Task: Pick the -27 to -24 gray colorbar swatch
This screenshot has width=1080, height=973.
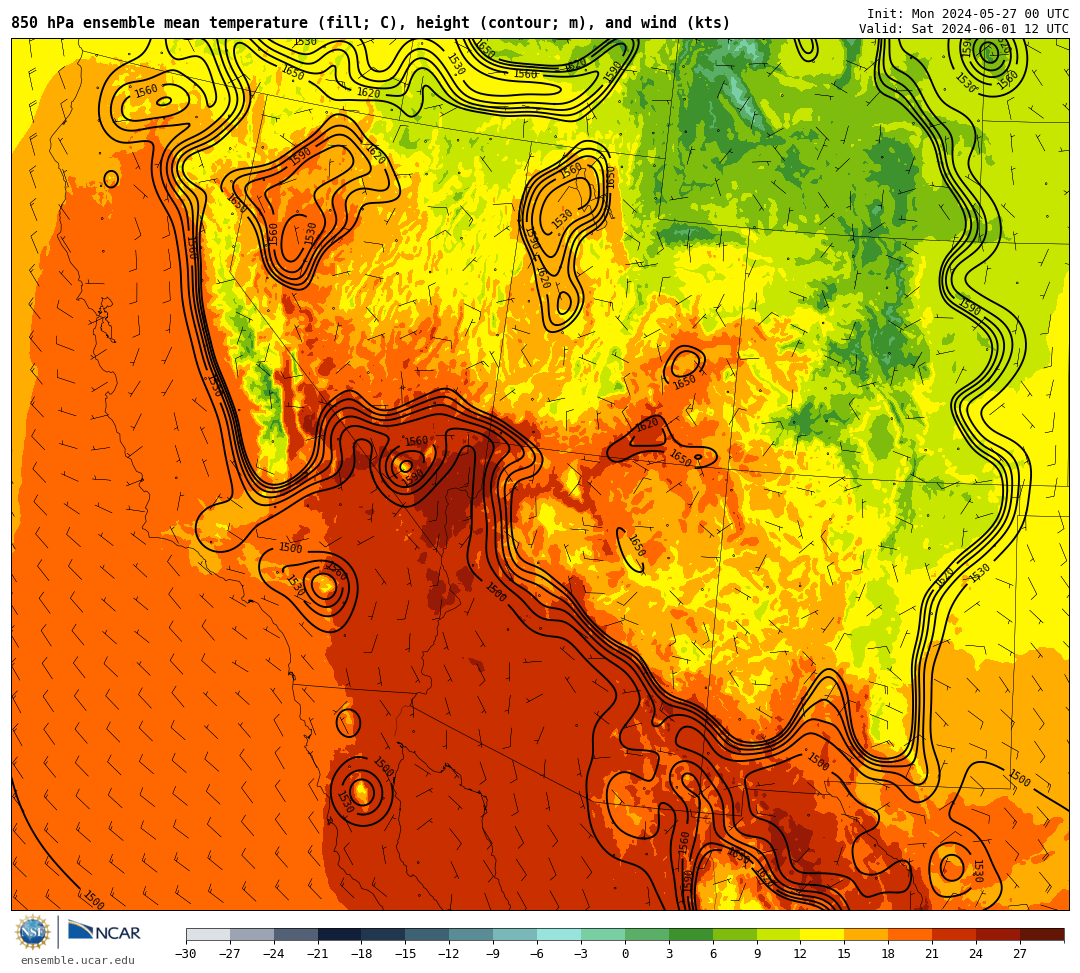Action: [x=252, y=934]
